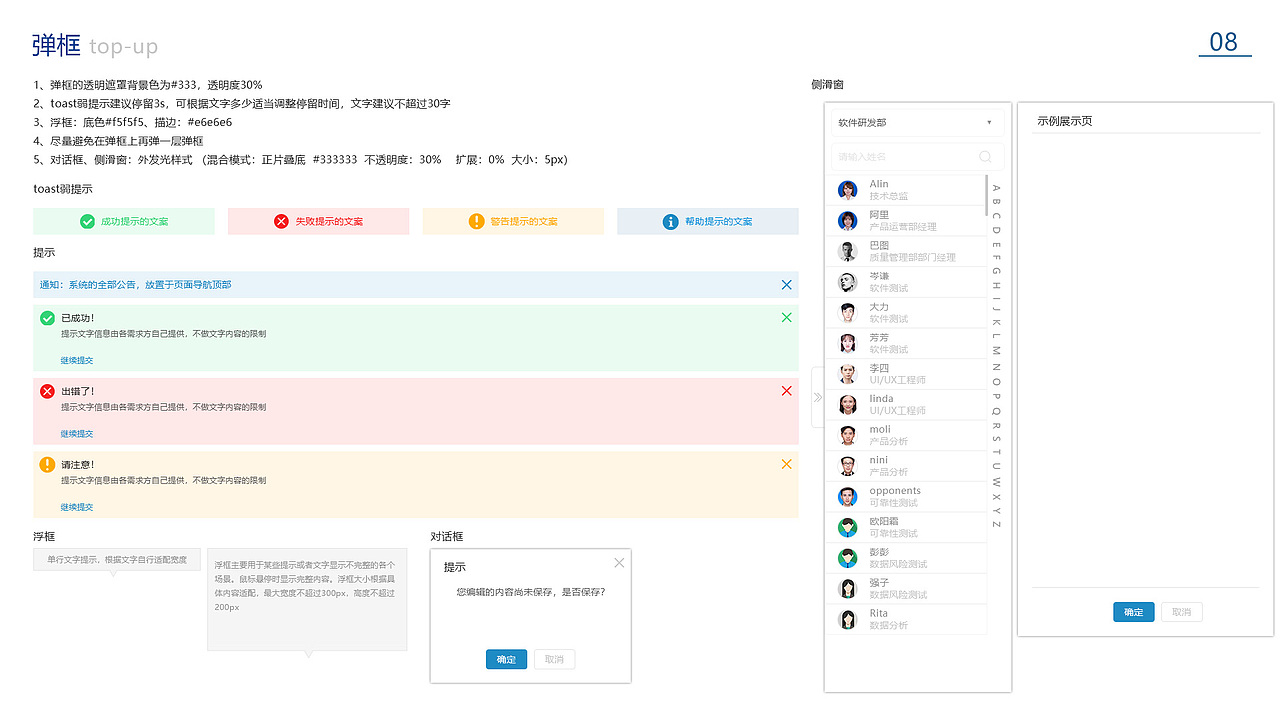
Task: Click 芳芳's avatar
Action: click(x=848, y=344)
